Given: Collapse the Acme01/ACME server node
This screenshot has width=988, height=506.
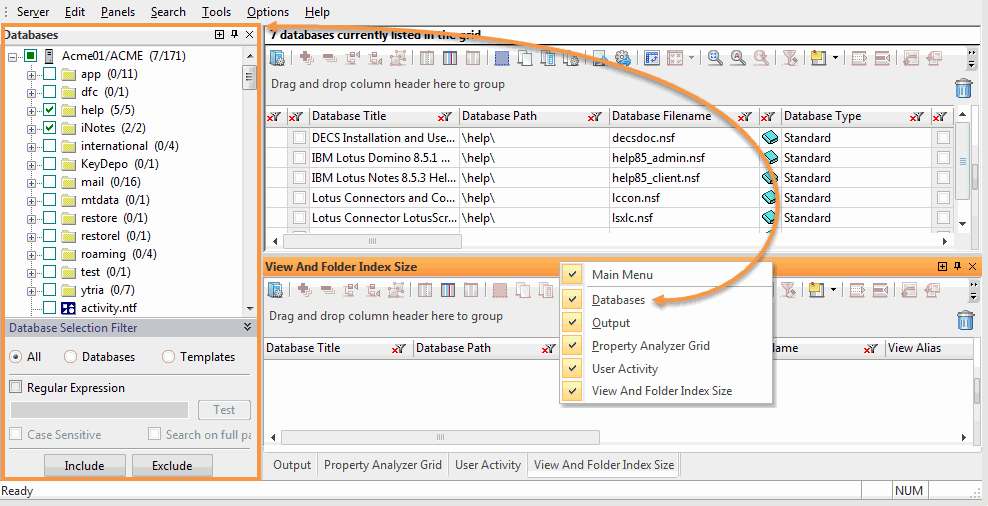Looking at the screenshot, I should tap(13, 56).
